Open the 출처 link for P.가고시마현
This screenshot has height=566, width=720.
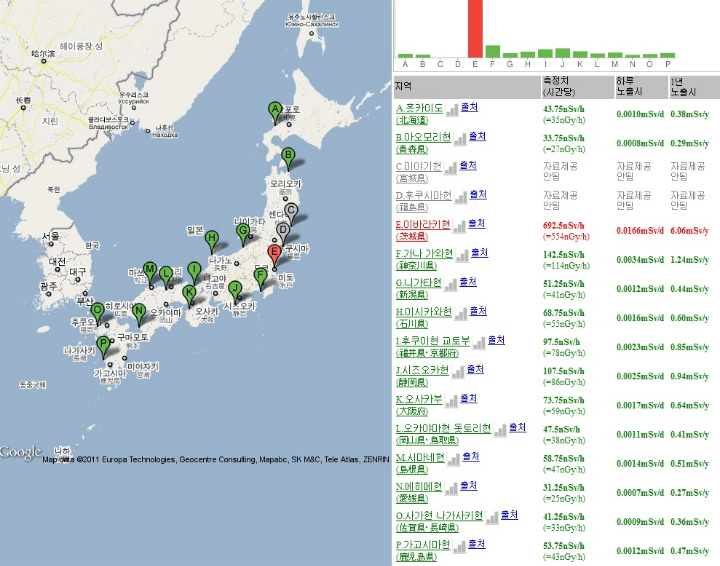(476, 545)
